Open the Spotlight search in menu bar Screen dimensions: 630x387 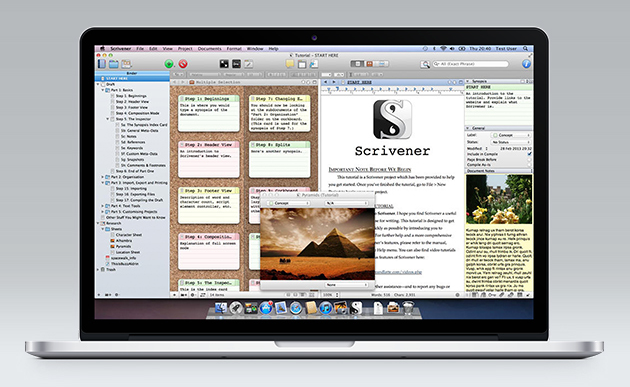526,48
